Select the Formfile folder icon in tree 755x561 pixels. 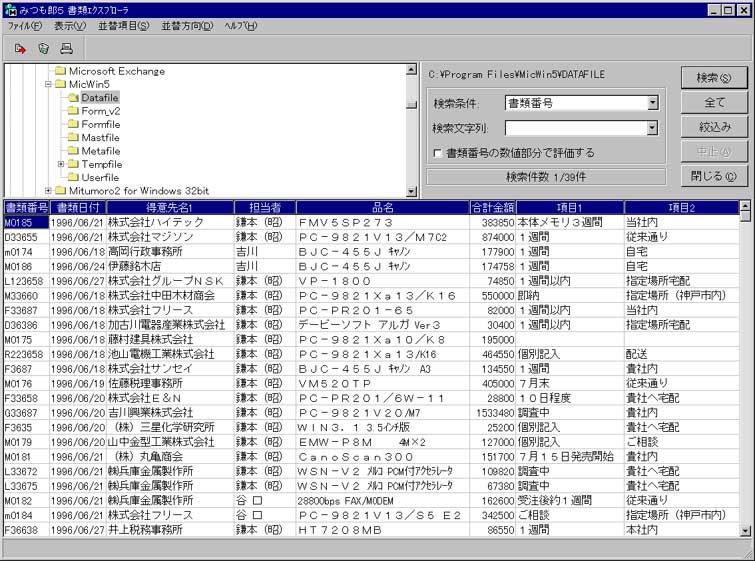tap(74, 125)
